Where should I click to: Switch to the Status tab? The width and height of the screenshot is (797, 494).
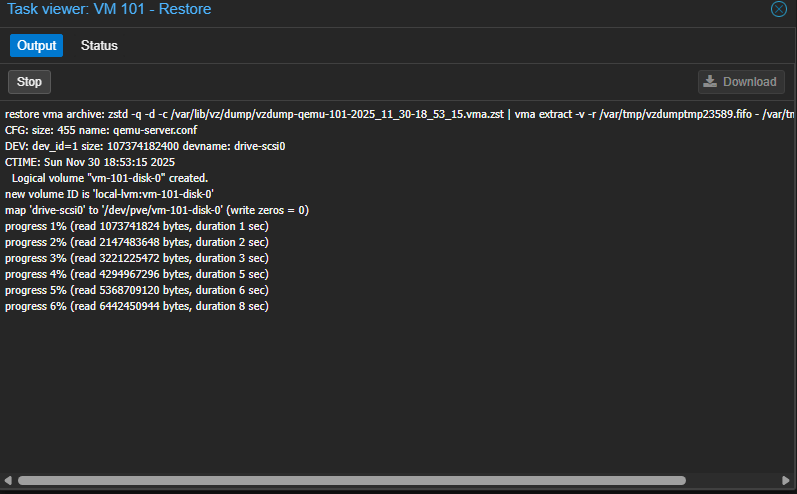99,46
